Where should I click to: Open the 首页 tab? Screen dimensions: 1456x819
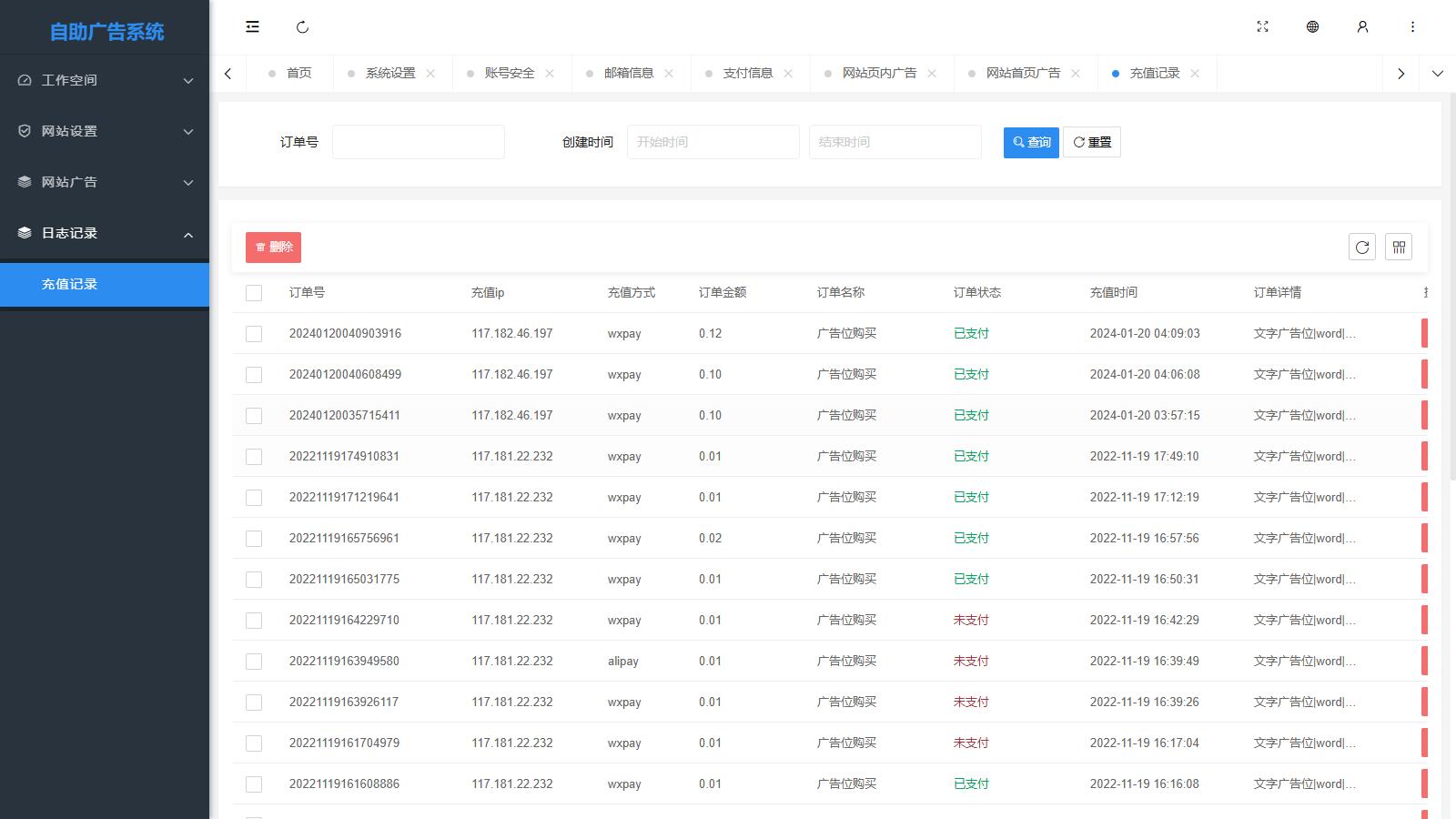tap(298, 73)
